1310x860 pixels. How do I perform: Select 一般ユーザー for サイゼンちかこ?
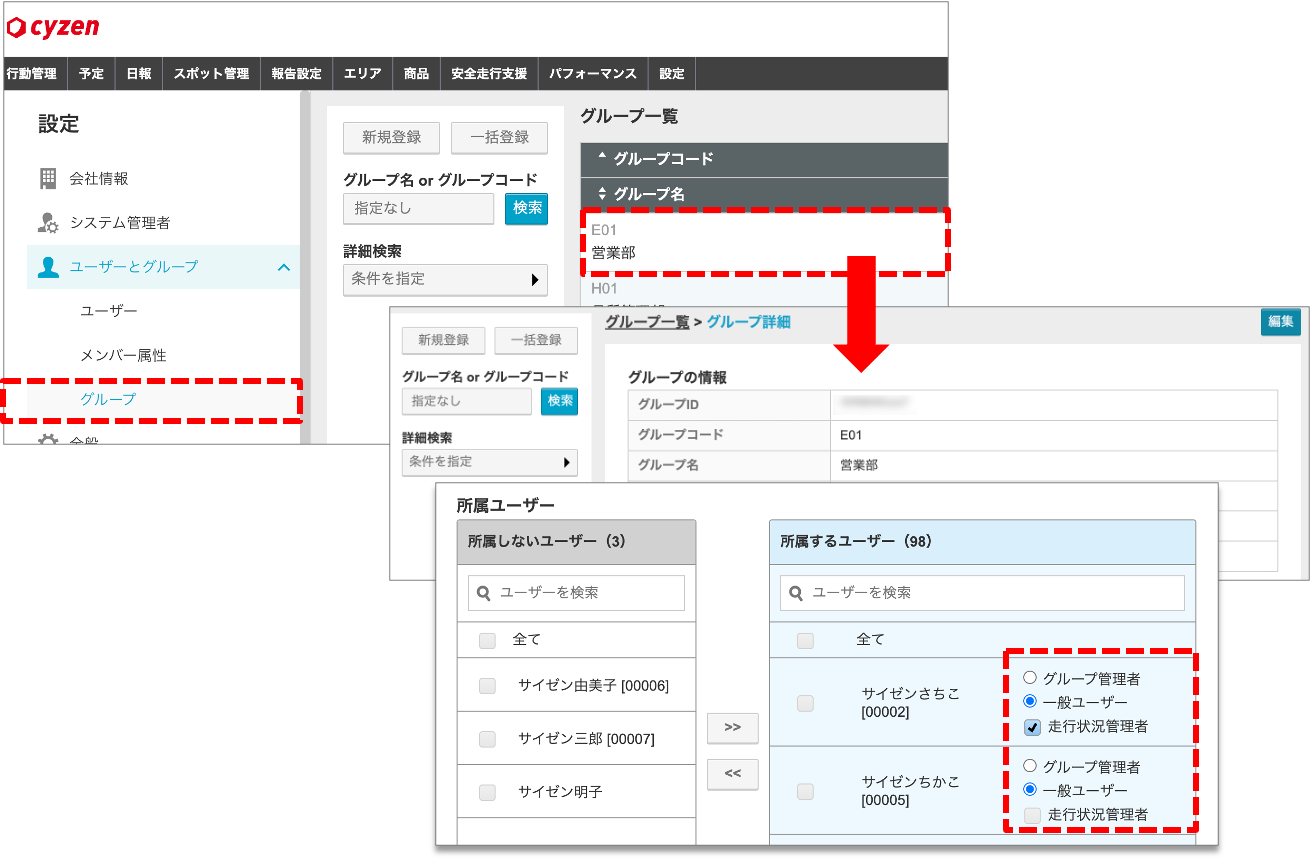1030,790
